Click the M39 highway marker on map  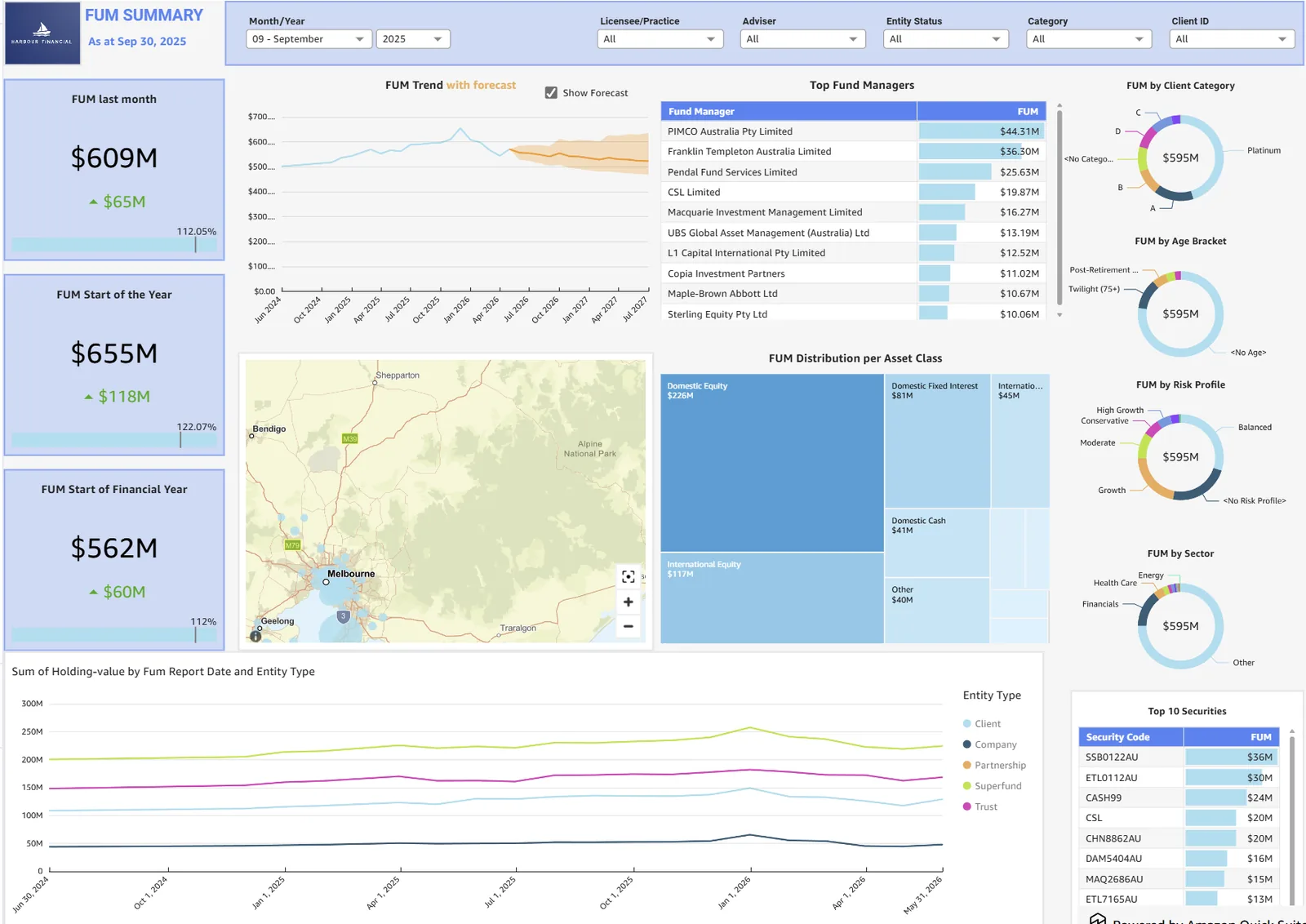(349, 439)
